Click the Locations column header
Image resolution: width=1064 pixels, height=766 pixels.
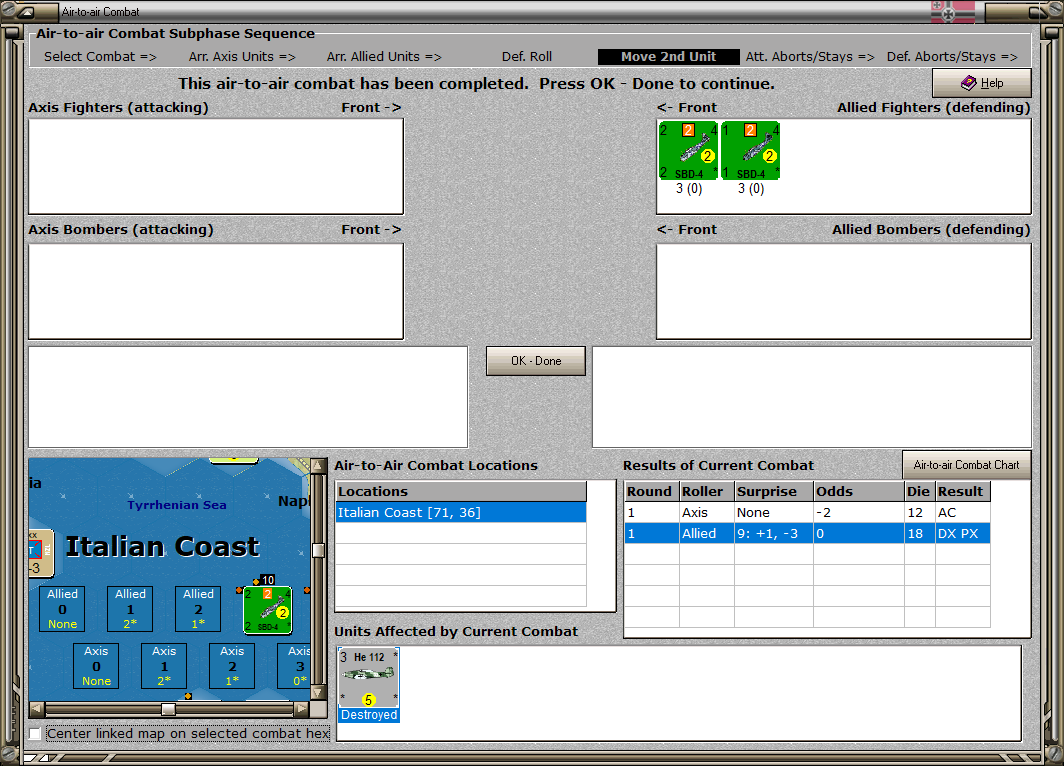461,491
